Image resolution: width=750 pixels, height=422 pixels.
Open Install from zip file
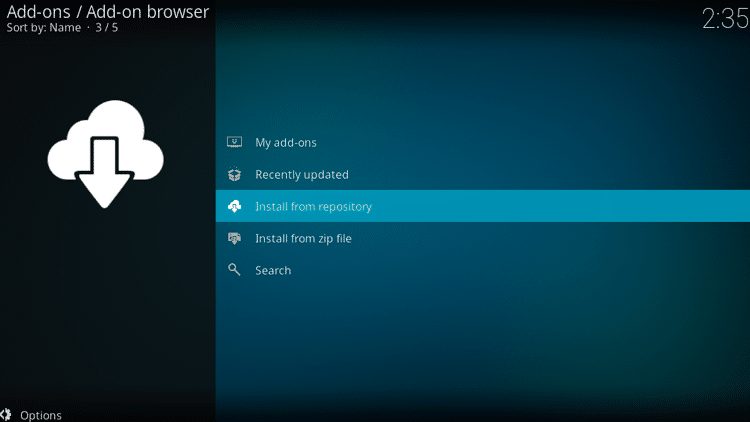click(483, 238)
